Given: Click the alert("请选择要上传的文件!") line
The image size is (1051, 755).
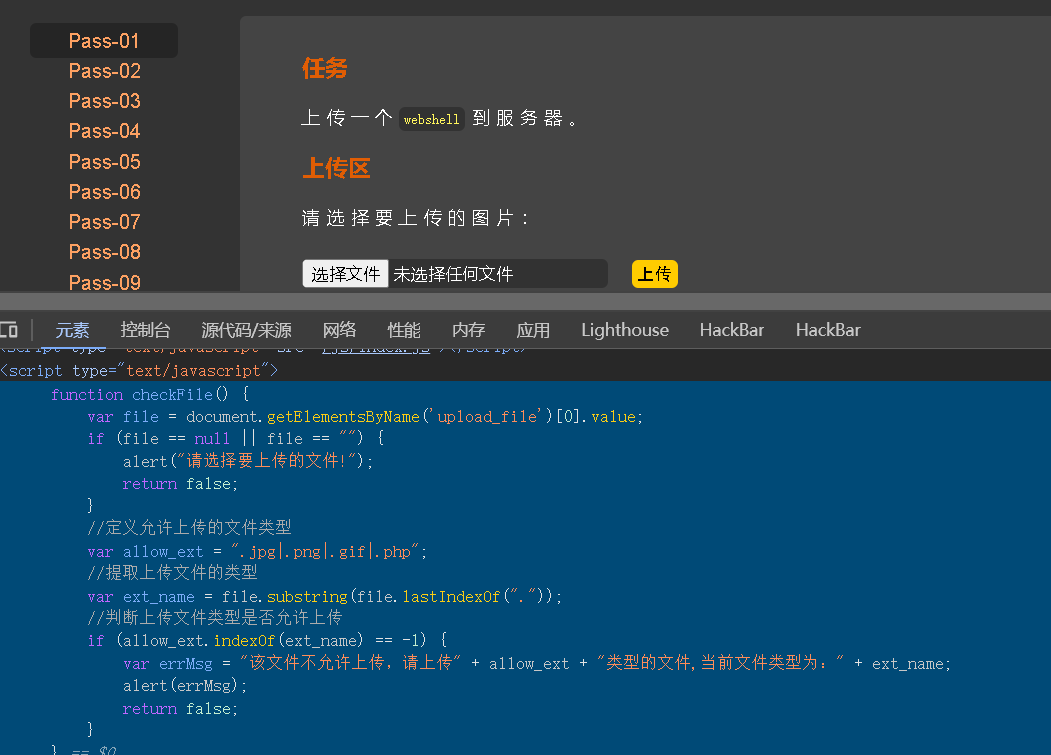Looking at the screenshot, I should point(247,461).
